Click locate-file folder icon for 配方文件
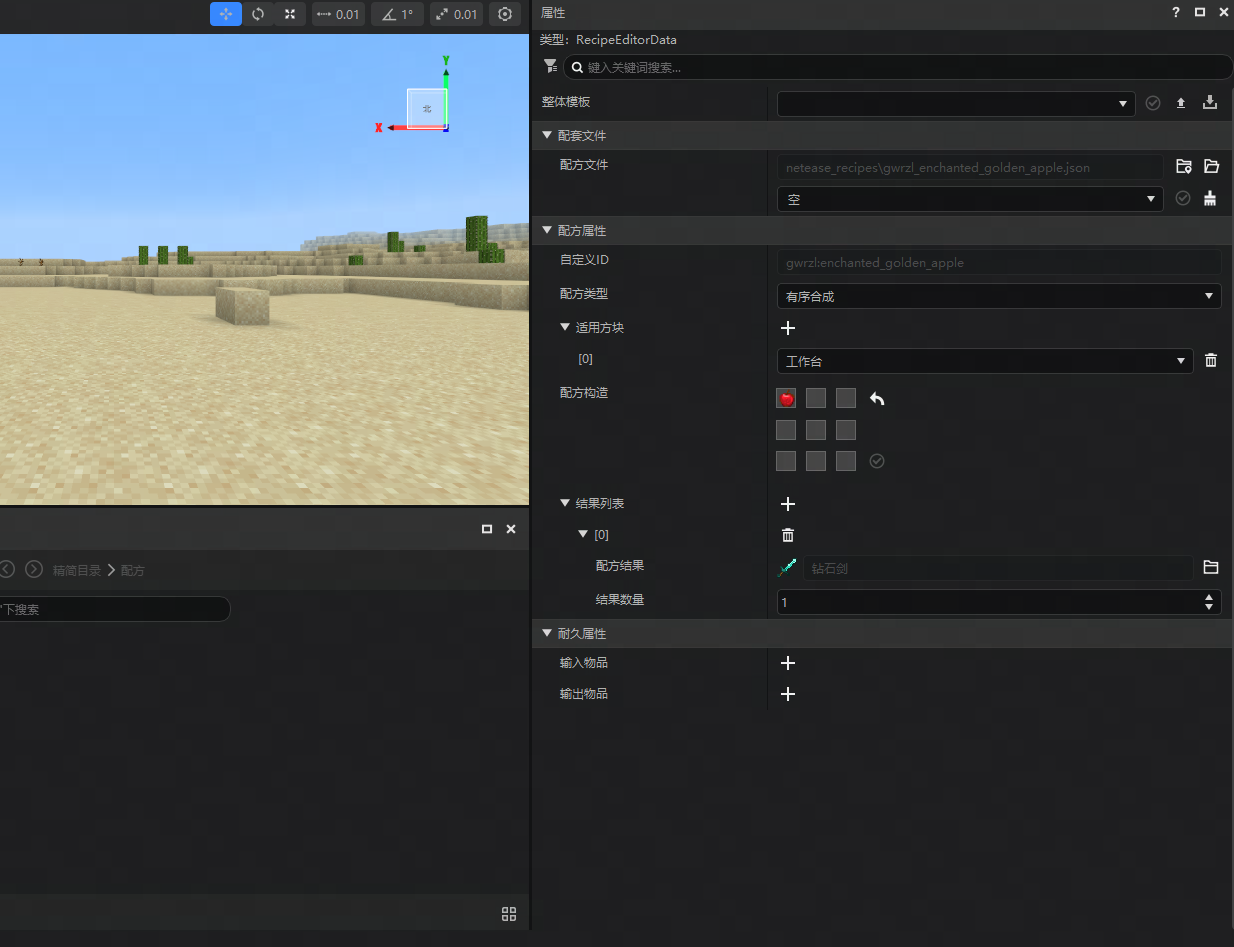This screenshot has width=1234, height=947. click(1184, 167)
